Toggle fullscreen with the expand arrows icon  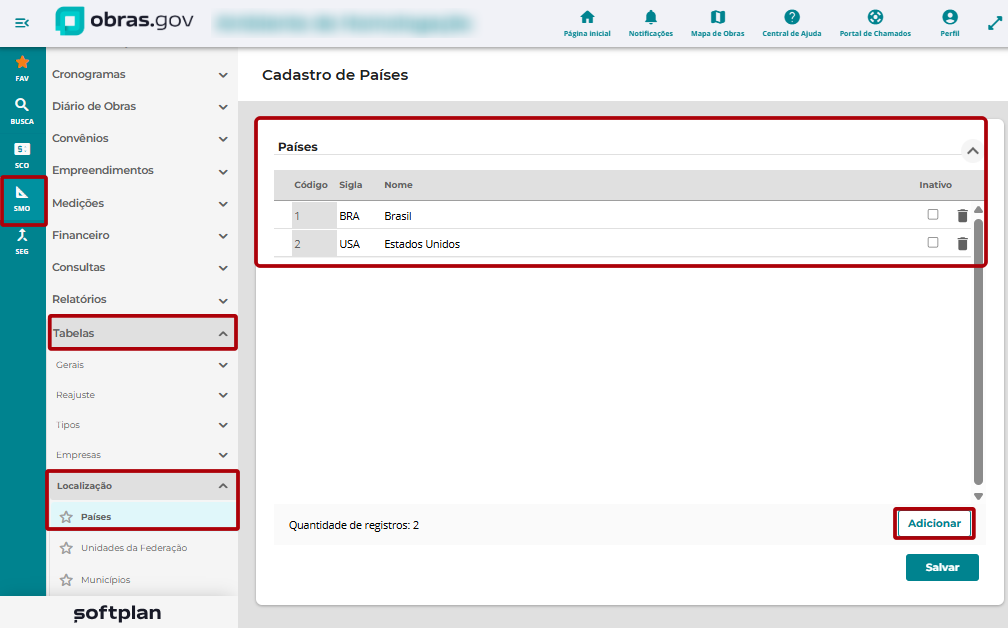click(x=994, y=23)
